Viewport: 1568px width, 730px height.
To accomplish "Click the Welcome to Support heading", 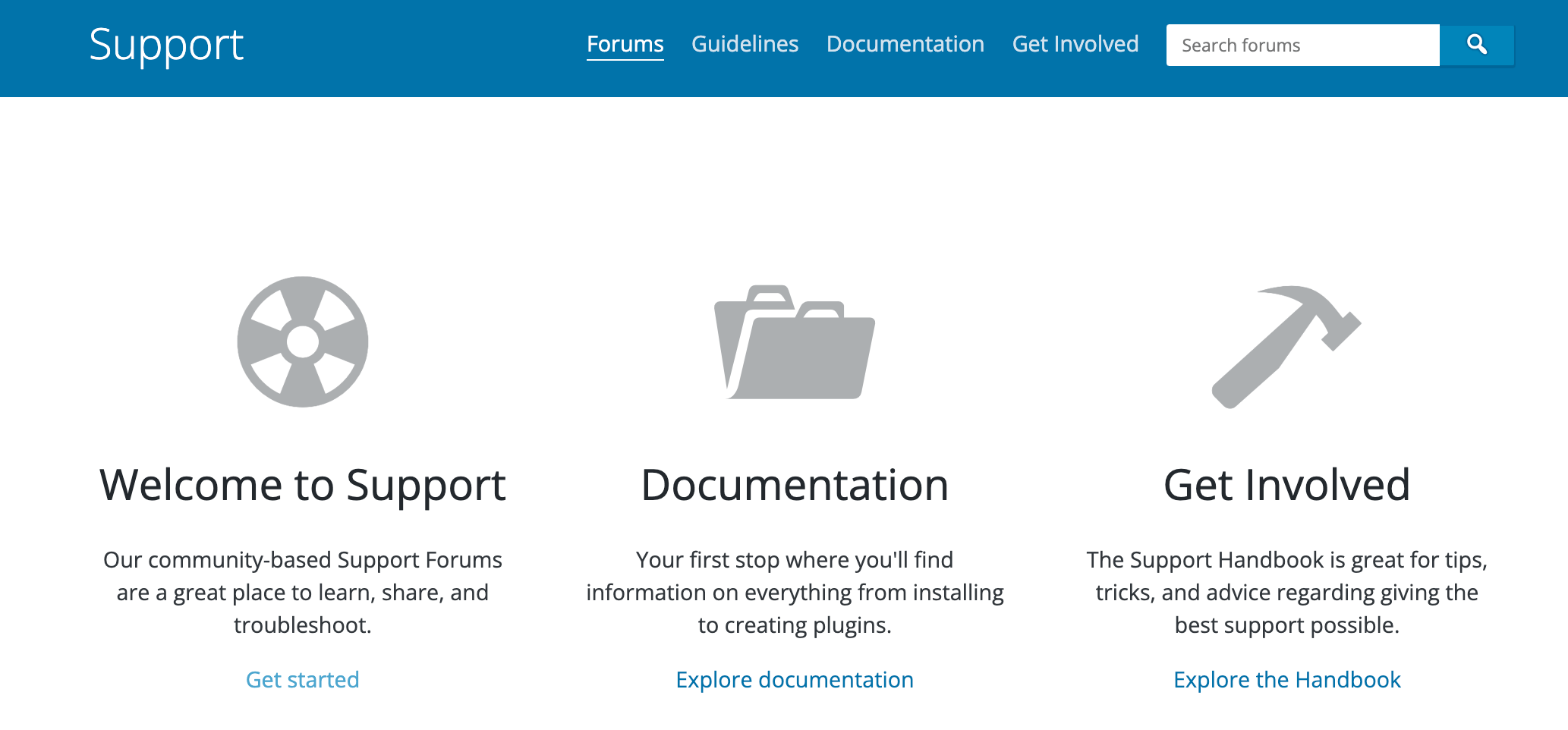I will click(302, 485).
